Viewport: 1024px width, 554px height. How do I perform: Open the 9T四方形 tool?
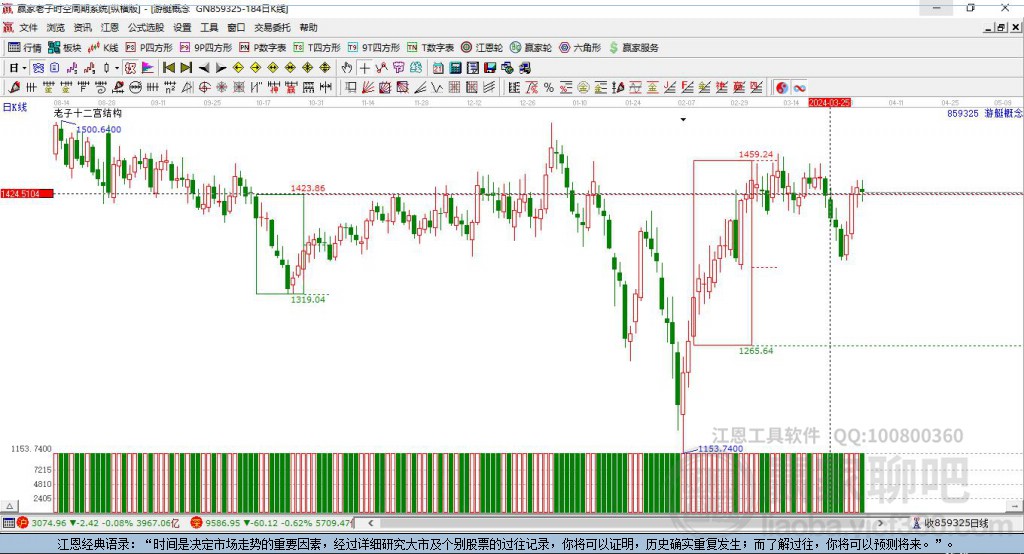(373, 48)
